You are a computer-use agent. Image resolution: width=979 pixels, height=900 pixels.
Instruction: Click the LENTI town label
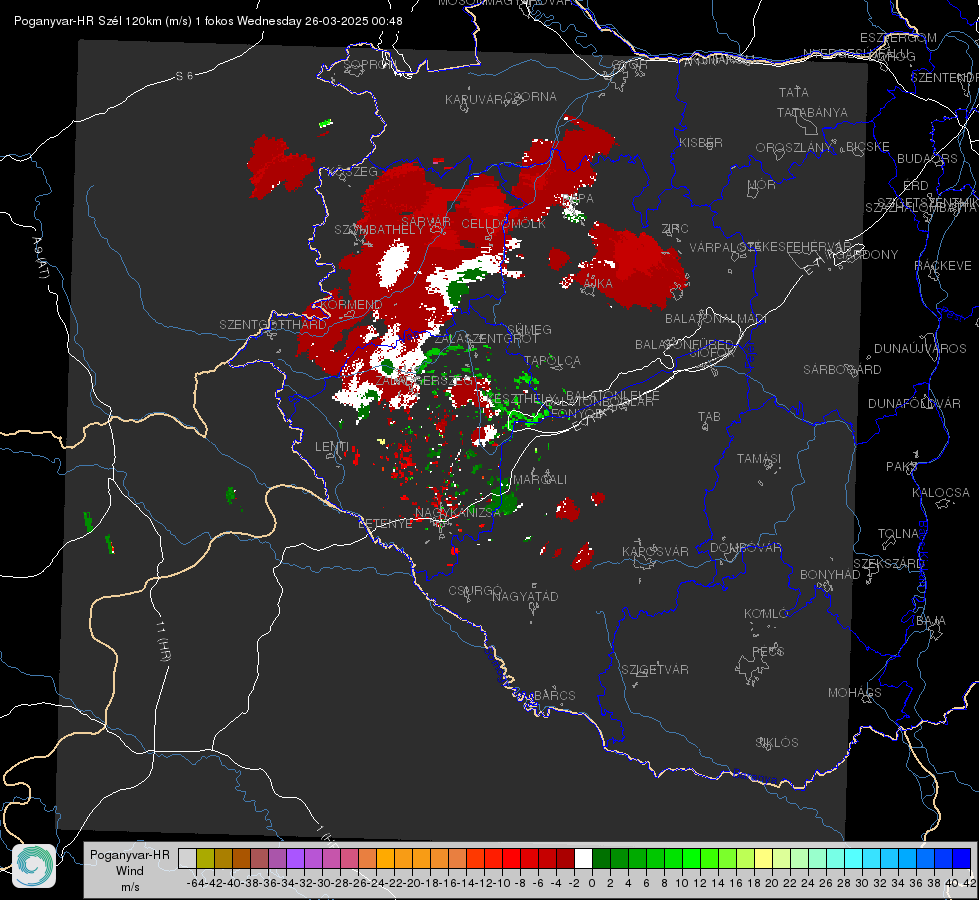click(x=332, y=447)
